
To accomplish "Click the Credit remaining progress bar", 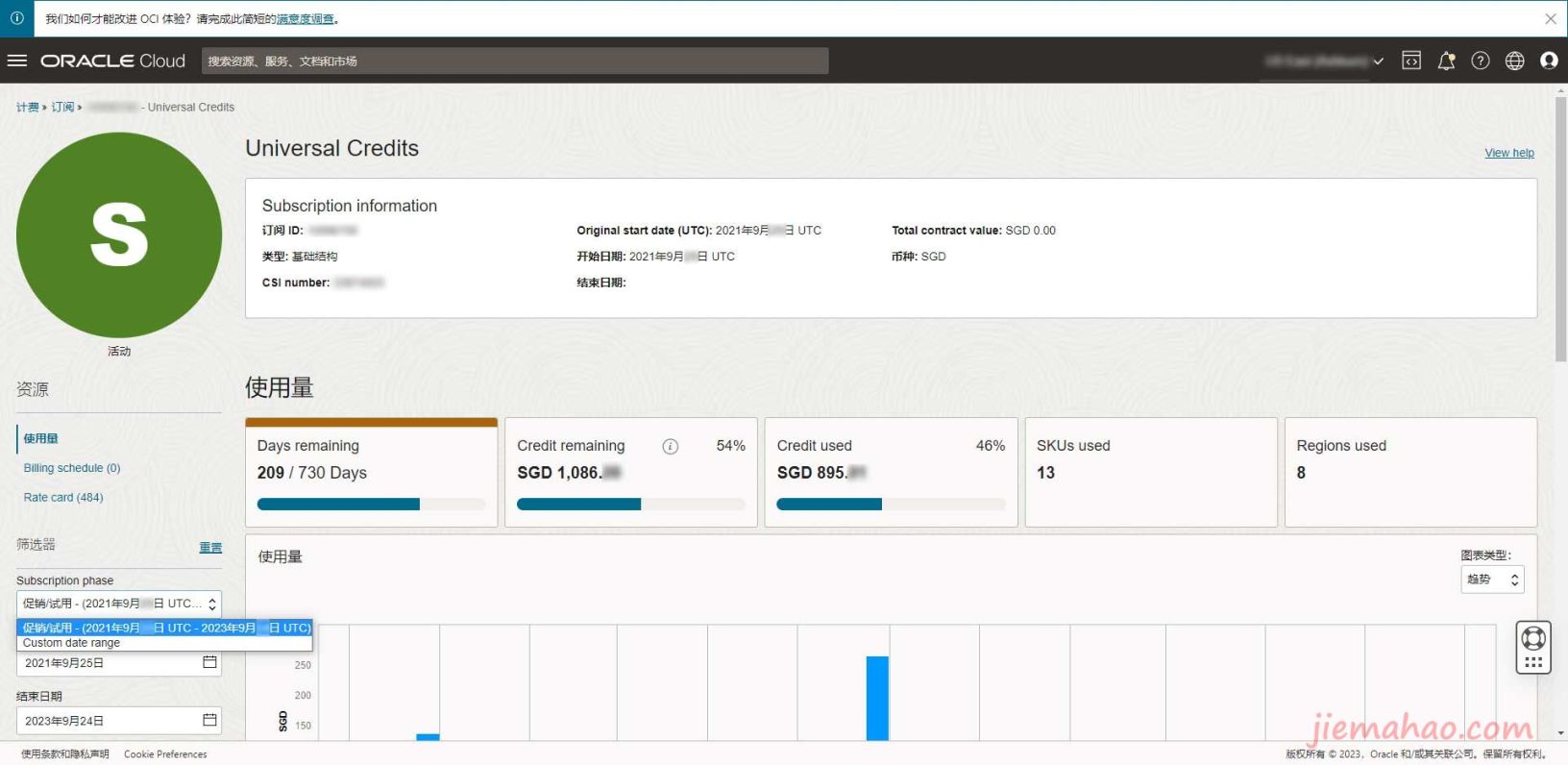I will (631, 505).
